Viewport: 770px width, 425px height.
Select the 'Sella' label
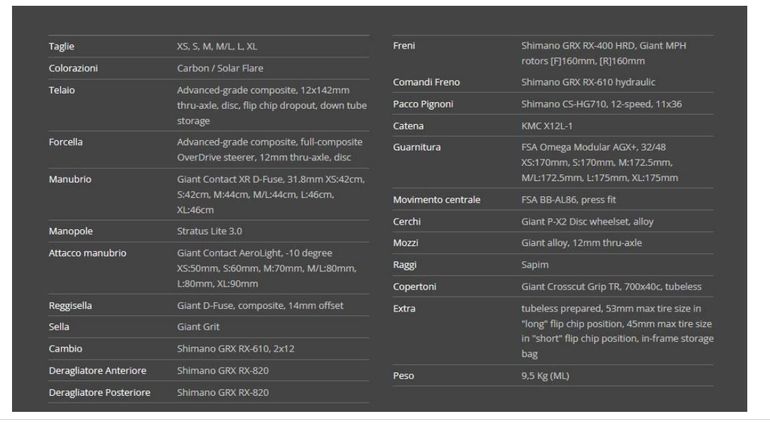coord(59,327)
